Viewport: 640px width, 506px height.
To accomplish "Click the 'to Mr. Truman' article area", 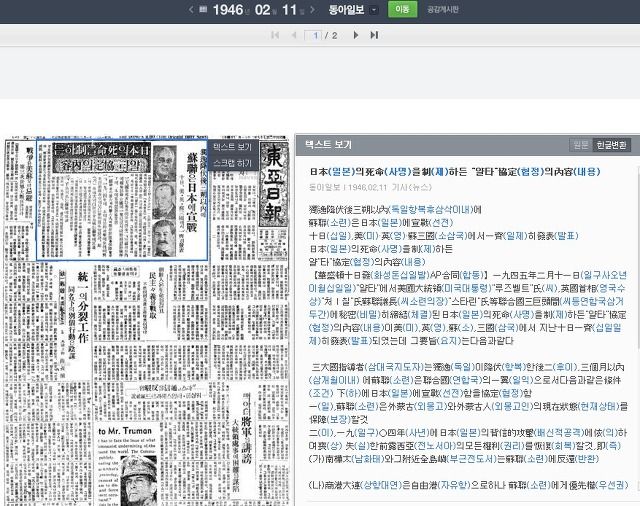I will [128, 465].
